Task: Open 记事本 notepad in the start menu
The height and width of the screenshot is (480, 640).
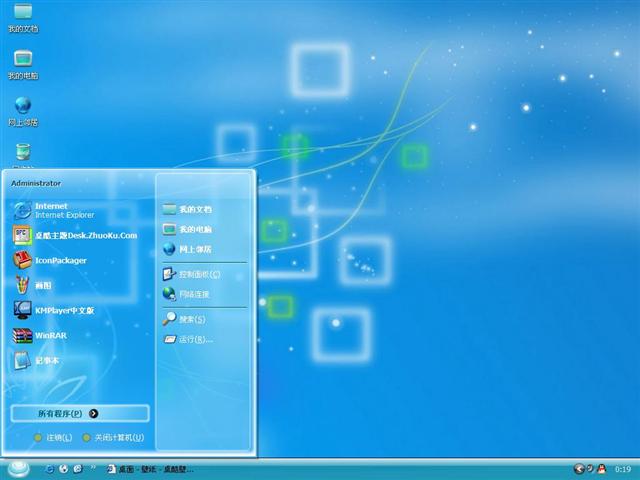Action: (x=36, y=361)
